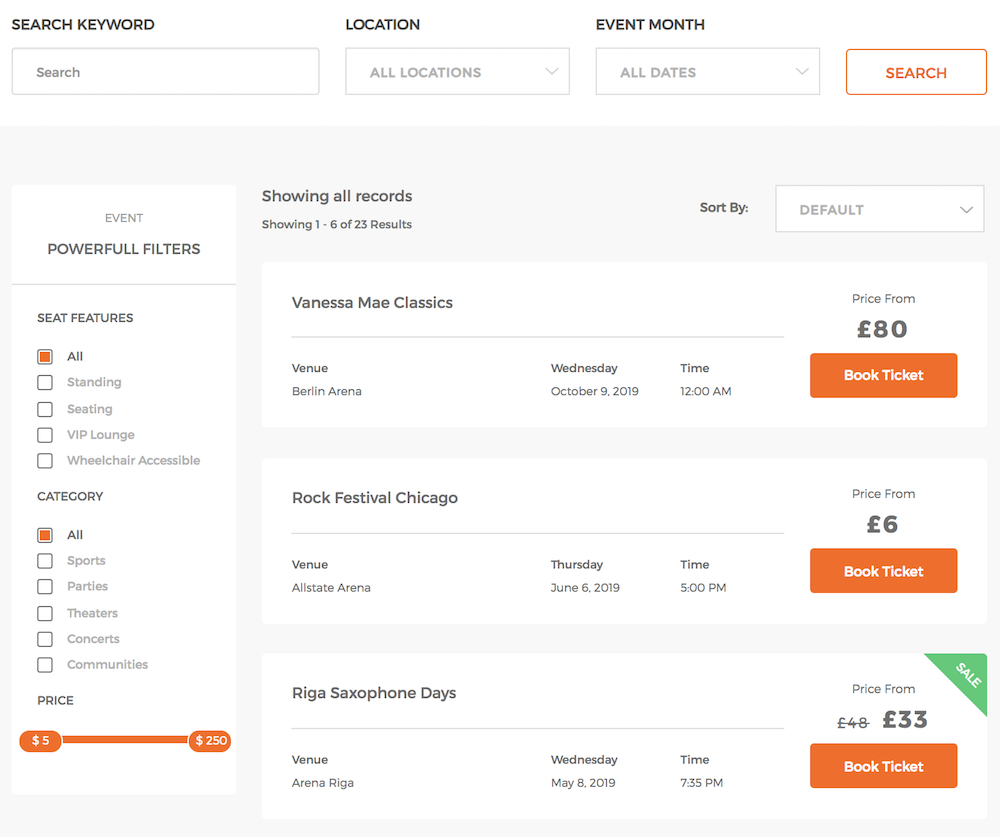
Task: Enable the VIP Lounge filter checkbox
Action: [x=45, y=435]
